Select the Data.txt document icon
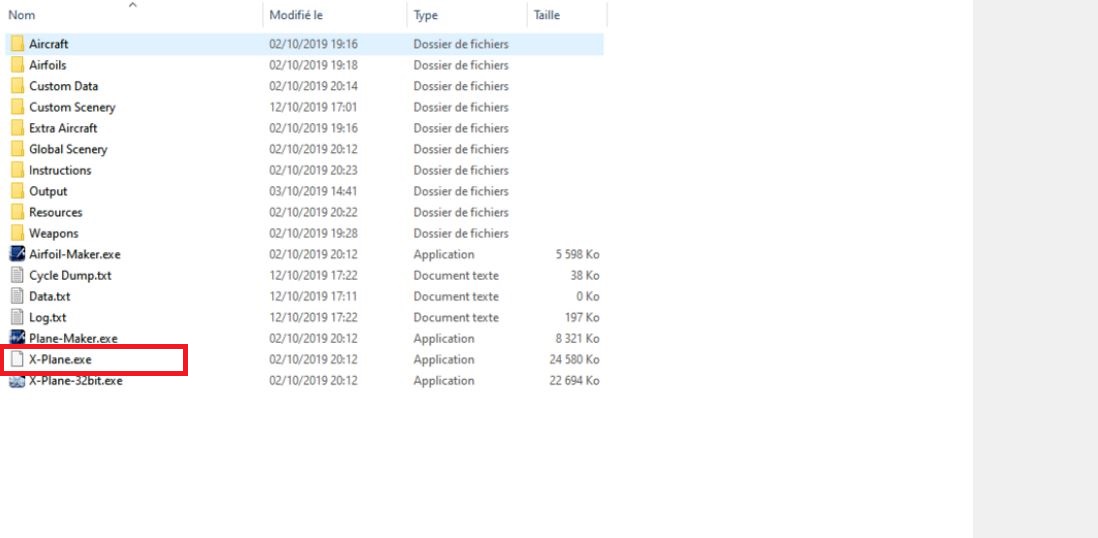Viewport: 1098px width, 538px height. point(18,296)
